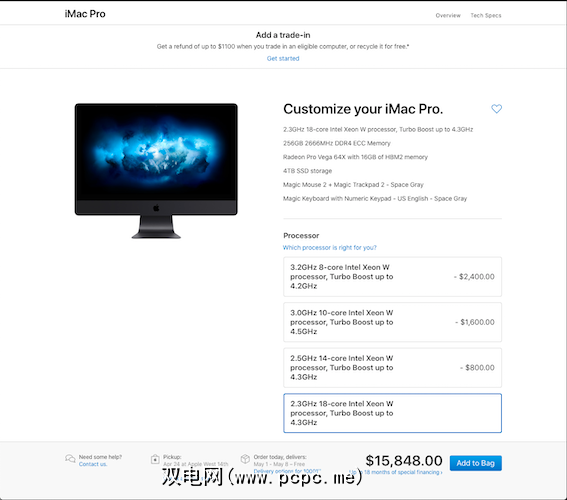567x500 pixels.
Task: Select the 2.5GHz 14-core processor option
Action: pos(392,368)
